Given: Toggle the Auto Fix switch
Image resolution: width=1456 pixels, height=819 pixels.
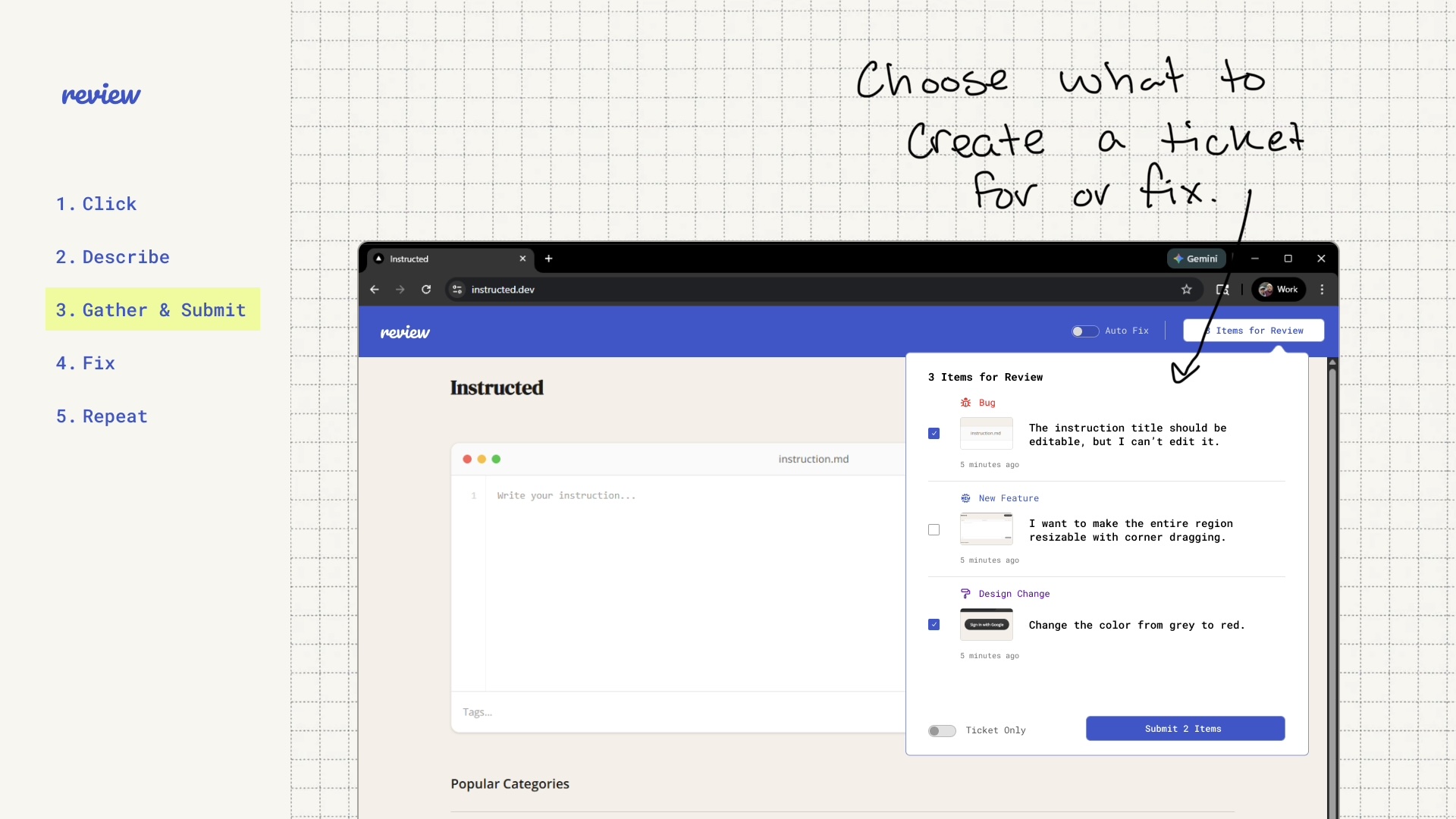Looking at the screenshot, I should pos(1084,331).
